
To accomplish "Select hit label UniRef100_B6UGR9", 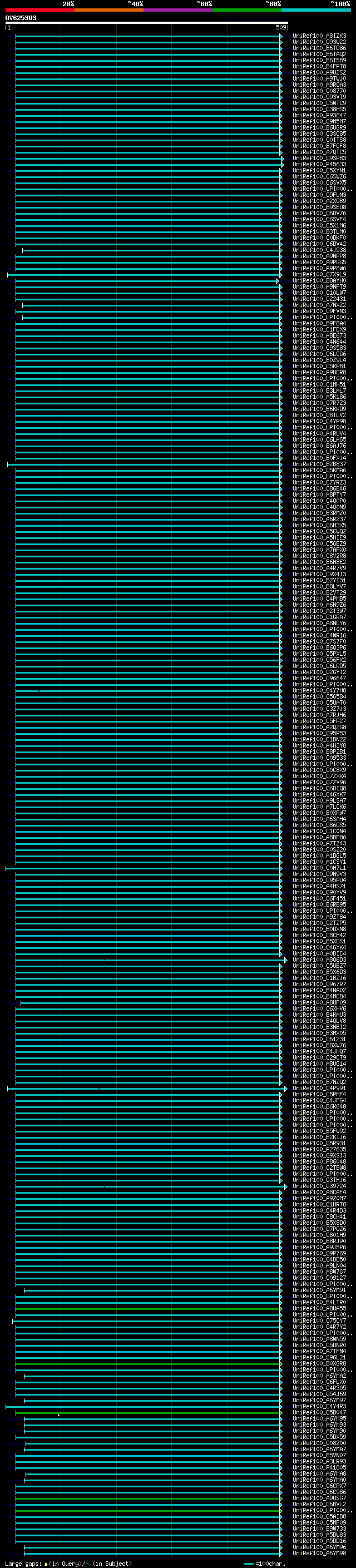I will (319, 128).
